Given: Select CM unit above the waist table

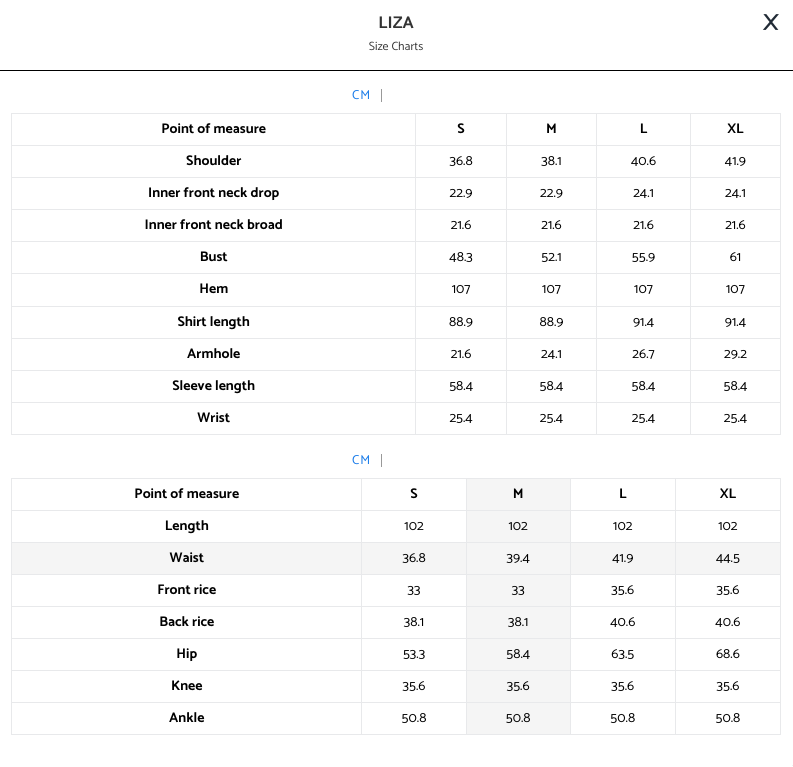Looking at the screenshot, I should pyautogui.click(x=361, y=460).
